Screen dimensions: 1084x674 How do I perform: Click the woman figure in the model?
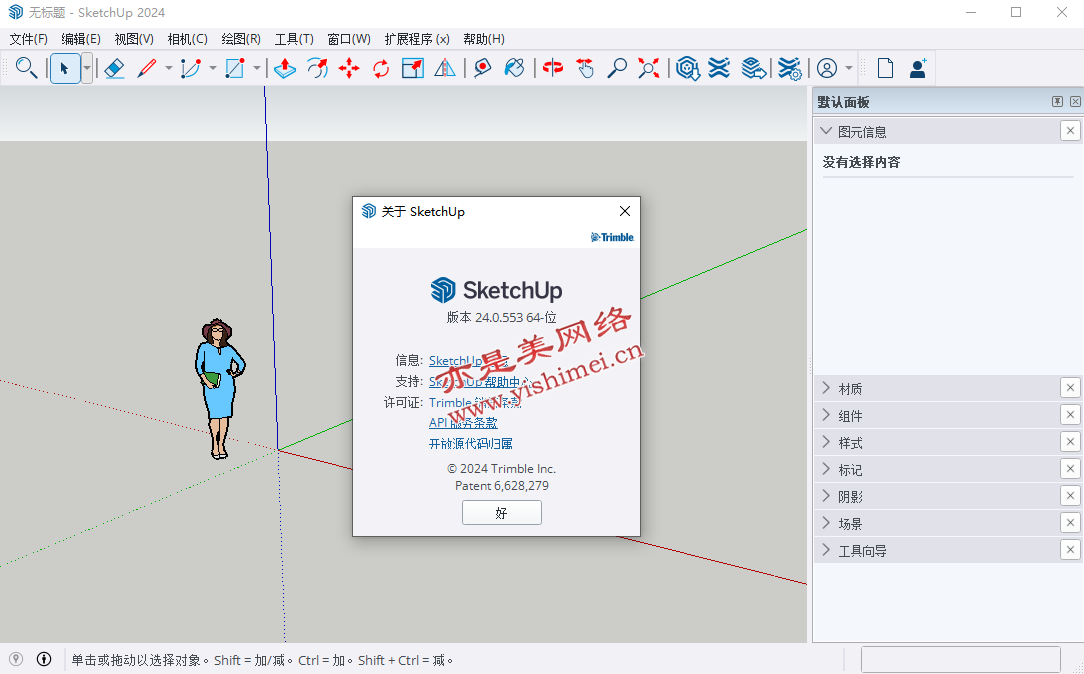click(219, 389)
